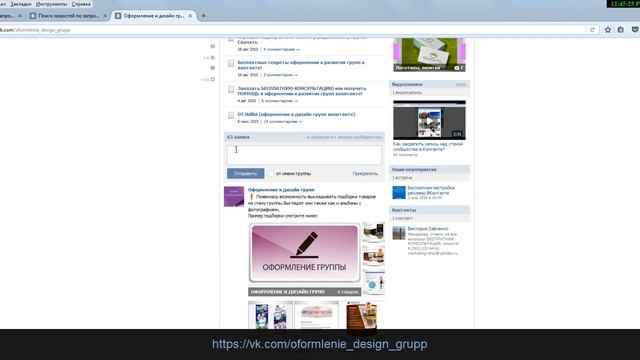Open the first small product thumbnail beside banner

point(373,232)
